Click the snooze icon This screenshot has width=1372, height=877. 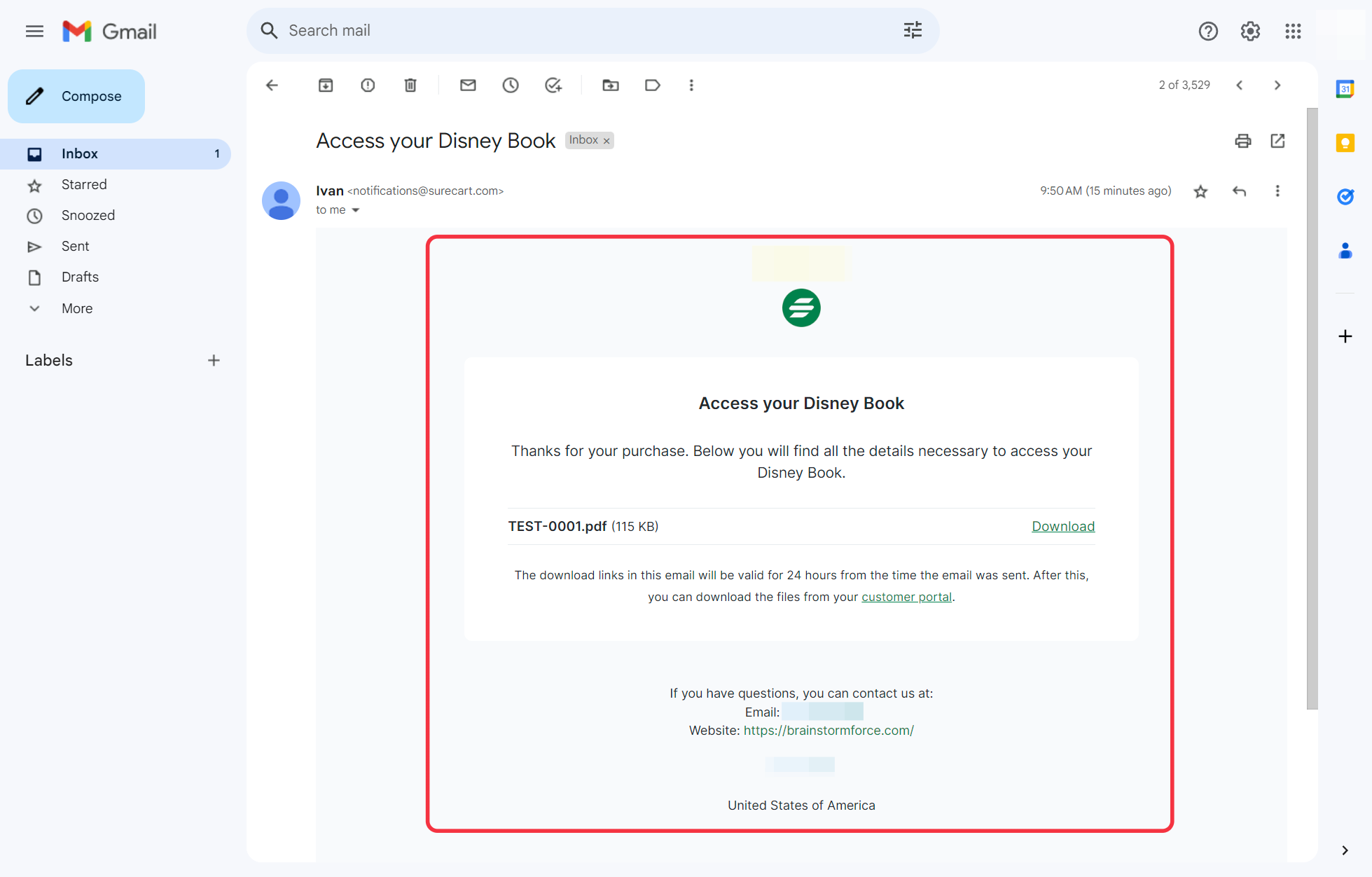click(x=510, y=85)
